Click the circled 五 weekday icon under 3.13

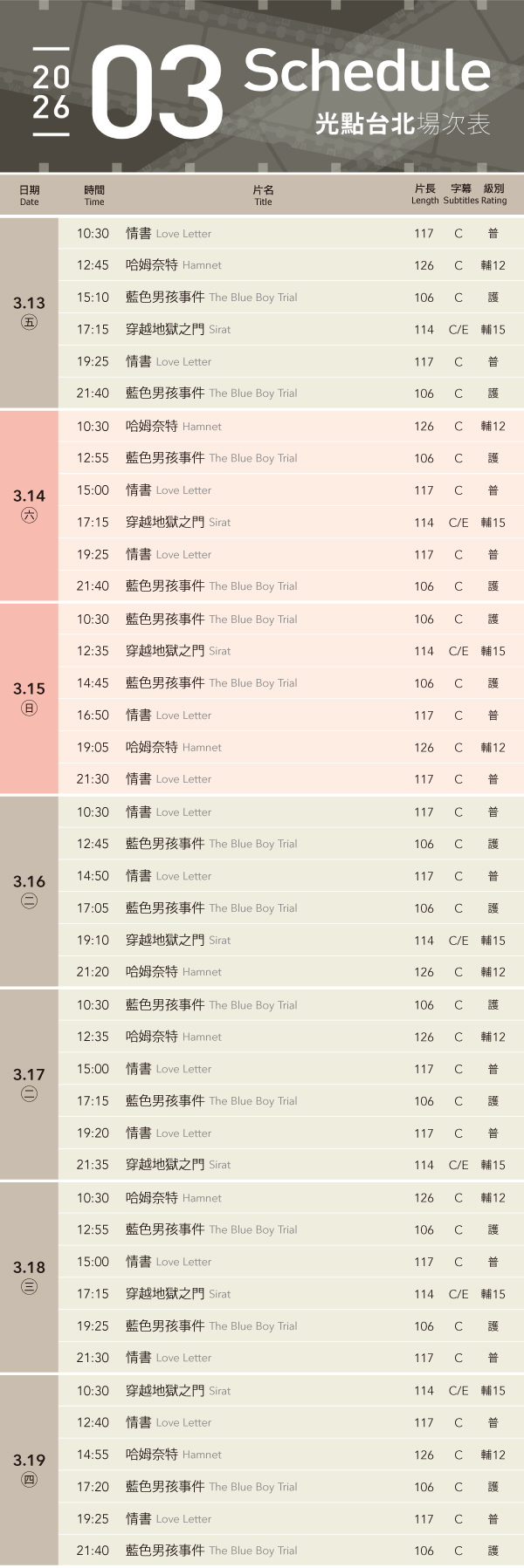click(x=29, y=322)
